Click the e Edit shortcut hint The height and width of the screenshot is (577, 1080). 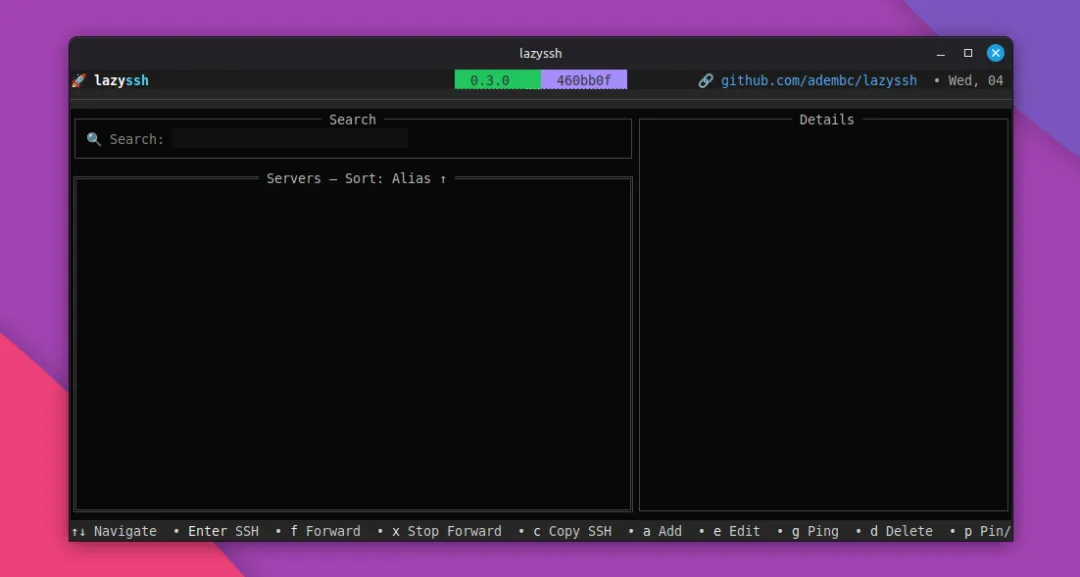[x=737, y=531]
